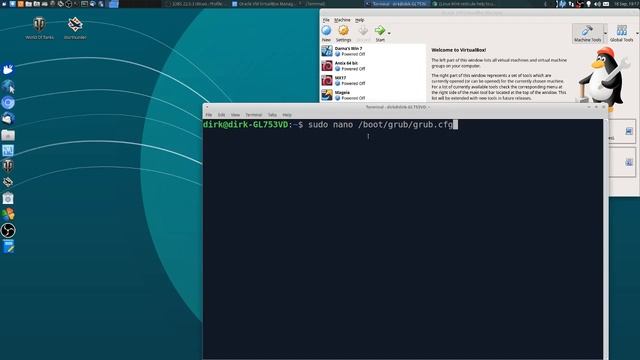The image size is (640, 360).
Task: Click the blue workspace switcher in top panel
Action: pyautogui.click(x=114, y=4)
